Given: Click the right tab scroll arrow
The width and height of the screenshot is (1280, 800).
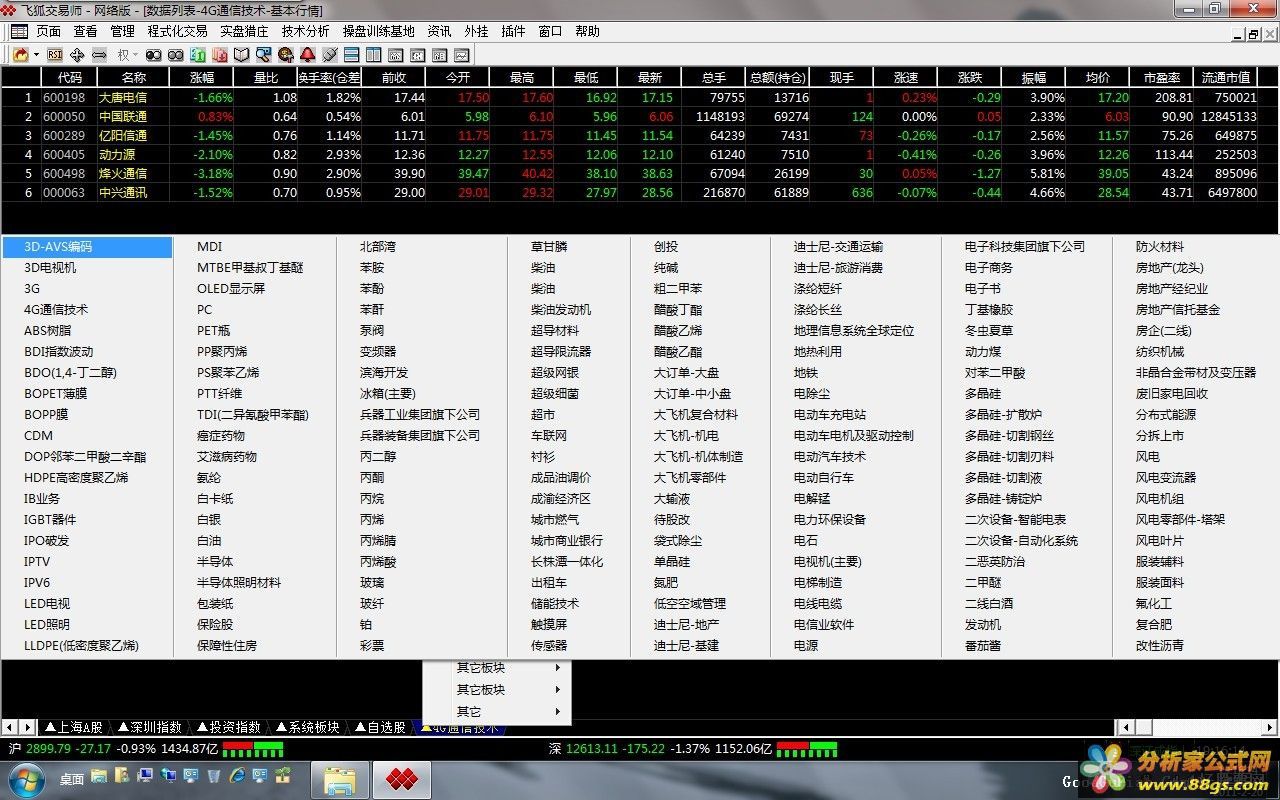Looking at the screenshot, I should pyautogui.click(x=26, y=727).
